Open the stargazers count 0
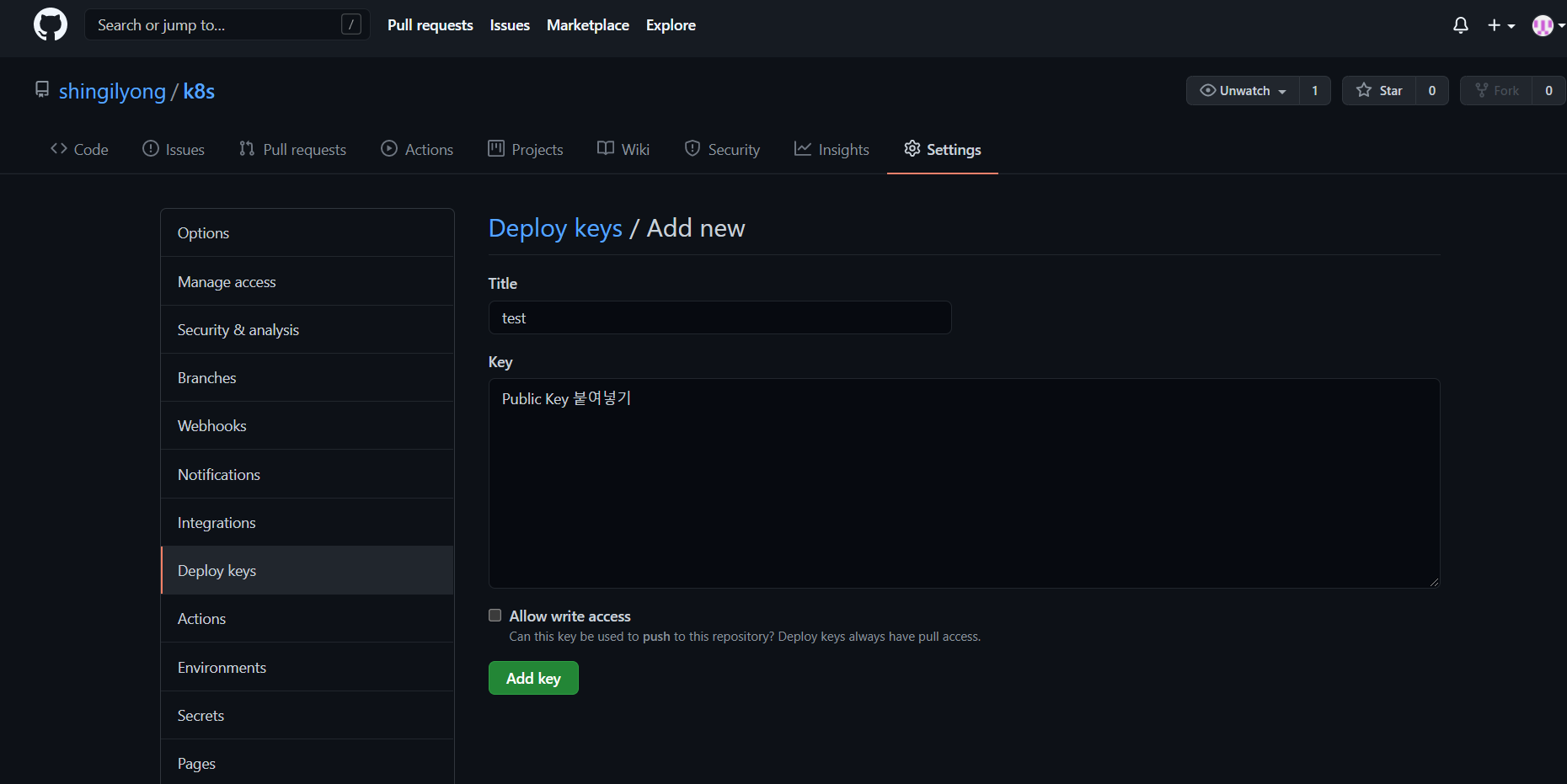Screen dimensions: 1567x784 click(x=1432, y=90)
